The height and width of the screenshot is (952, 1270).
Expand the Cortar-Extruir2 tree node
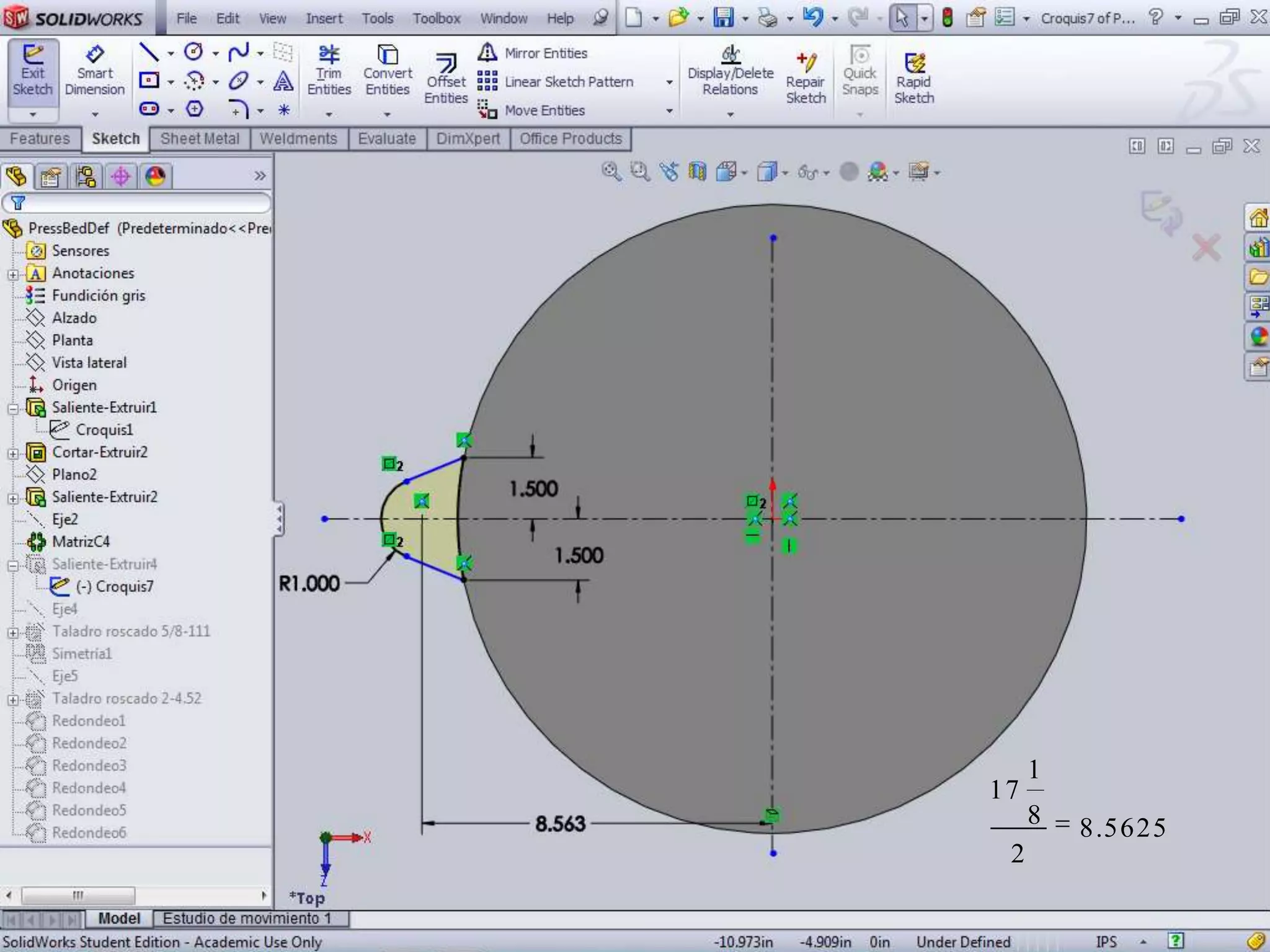(13, 453)
